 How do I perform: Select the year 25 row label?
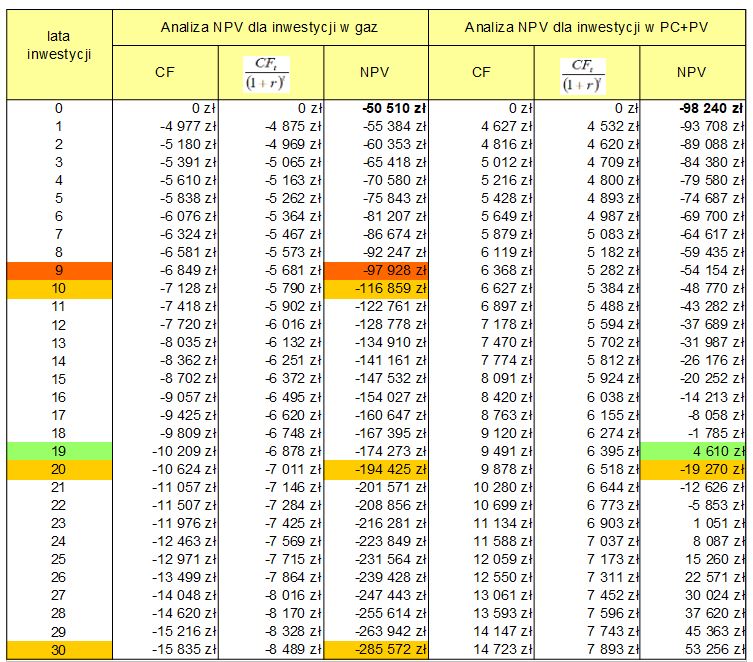59,560
